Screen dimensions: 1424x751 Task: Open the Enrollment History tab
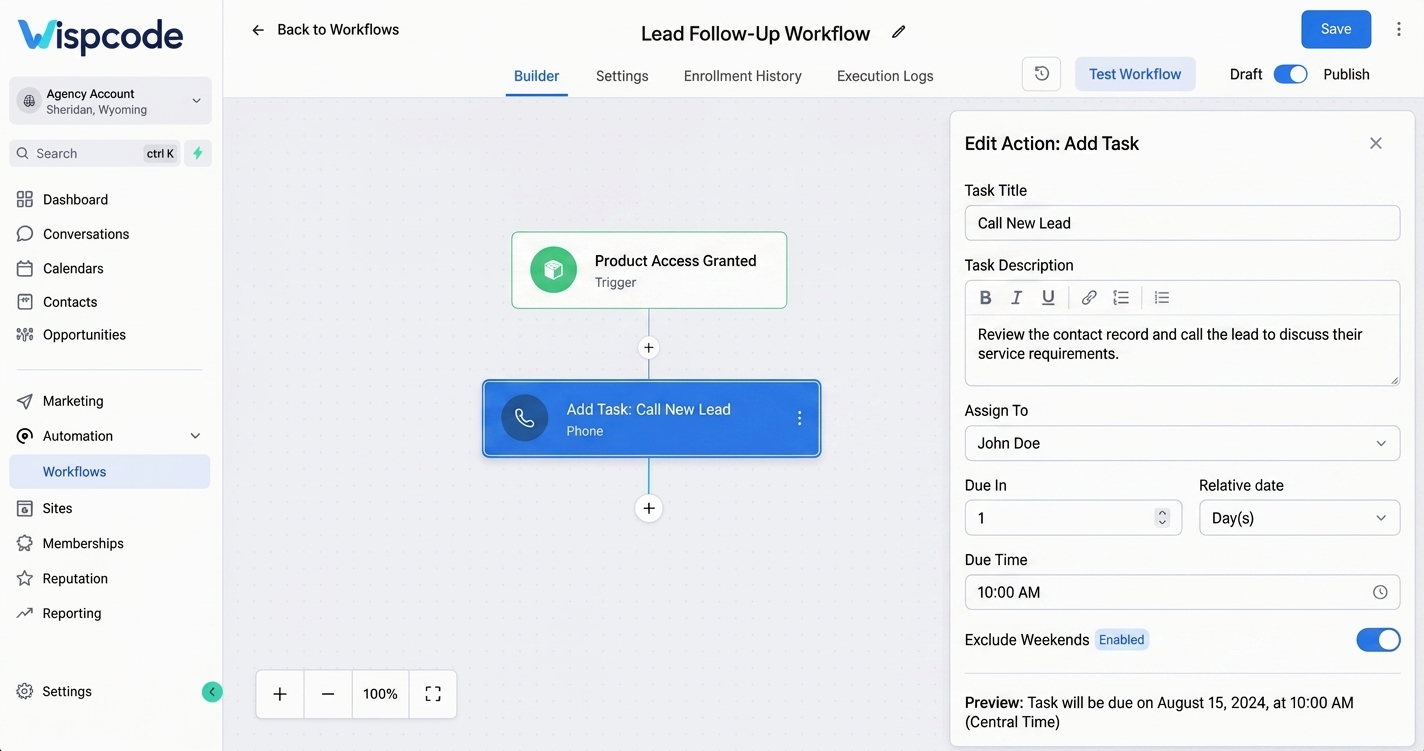point(743,76)
